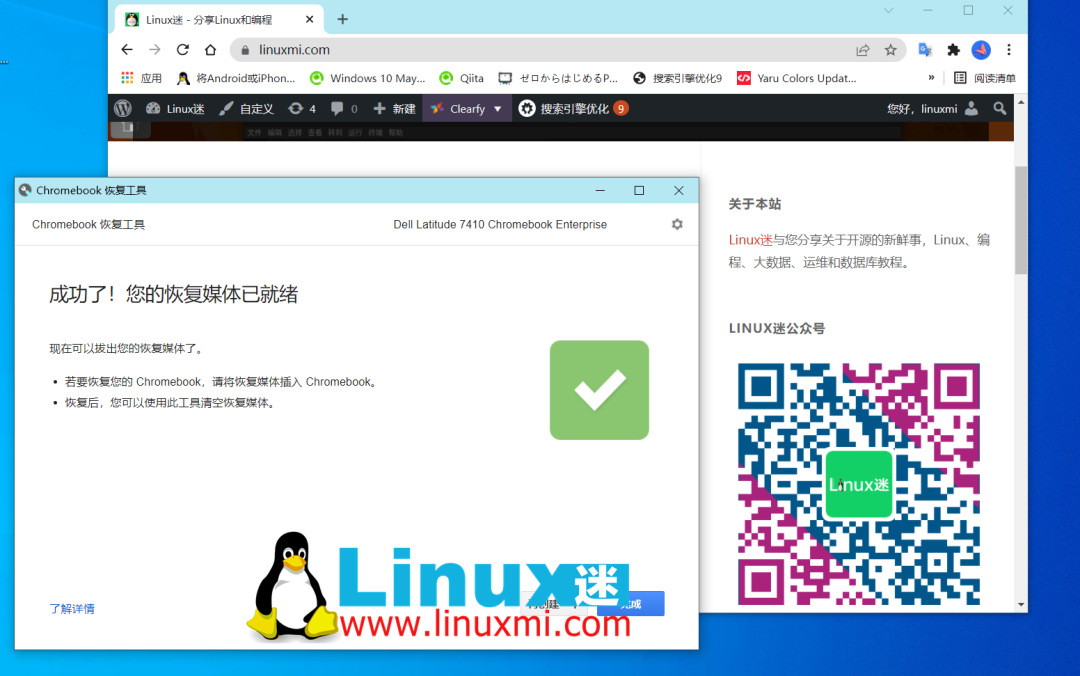1080x676 pixels.
Task: Open the apps (应用) bookmark shortcut
Action: click(x=141, y=78)
